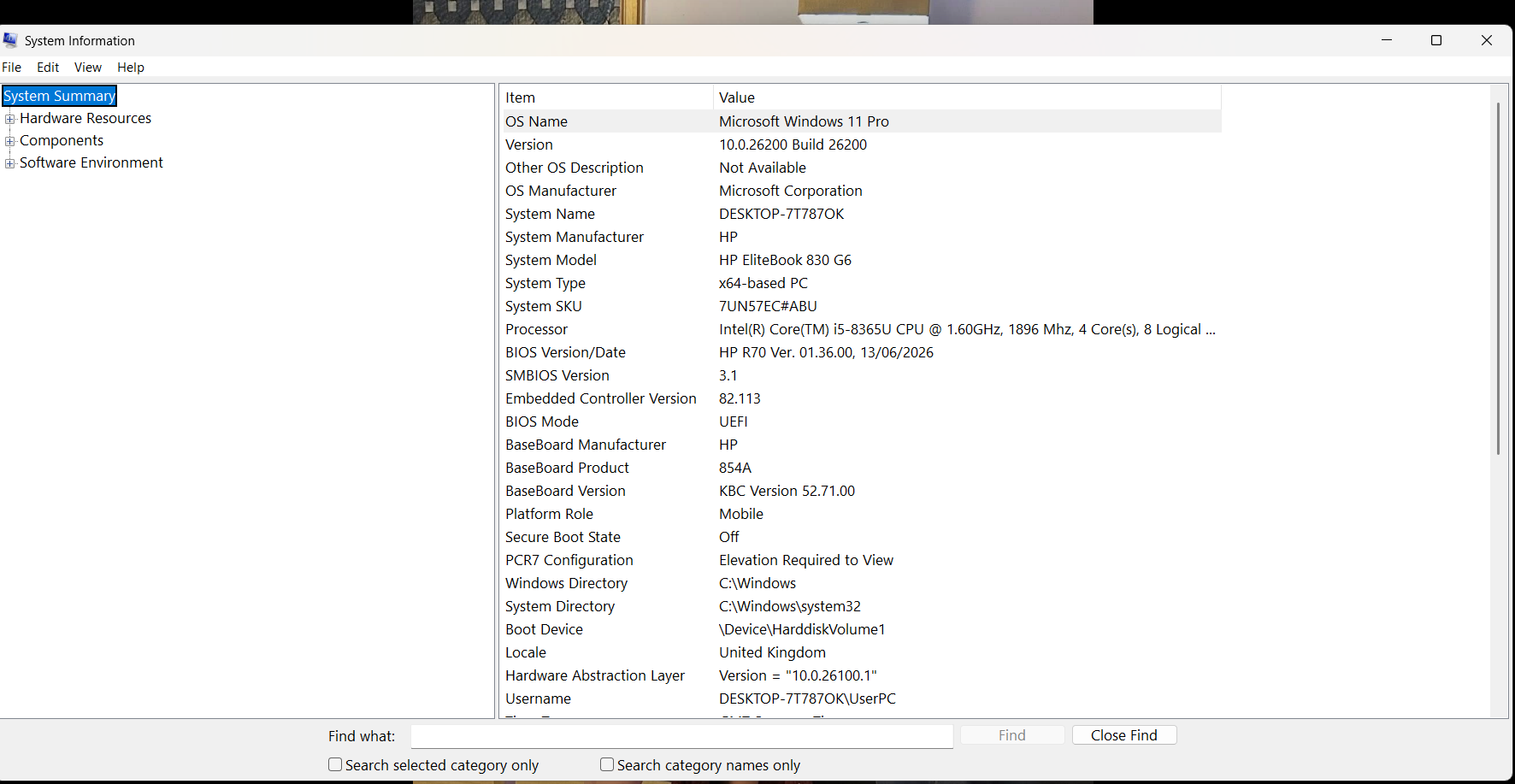Expand the Components node
1515x784 pixels.
(x=10, y=141)
